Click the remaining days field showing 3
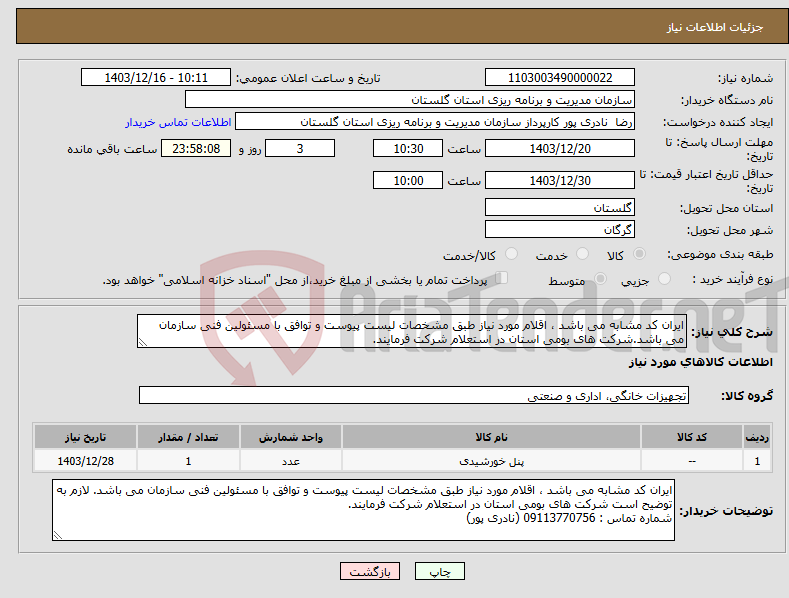The height and width of the screenshot is (598, 789). [x=300, y=148]
